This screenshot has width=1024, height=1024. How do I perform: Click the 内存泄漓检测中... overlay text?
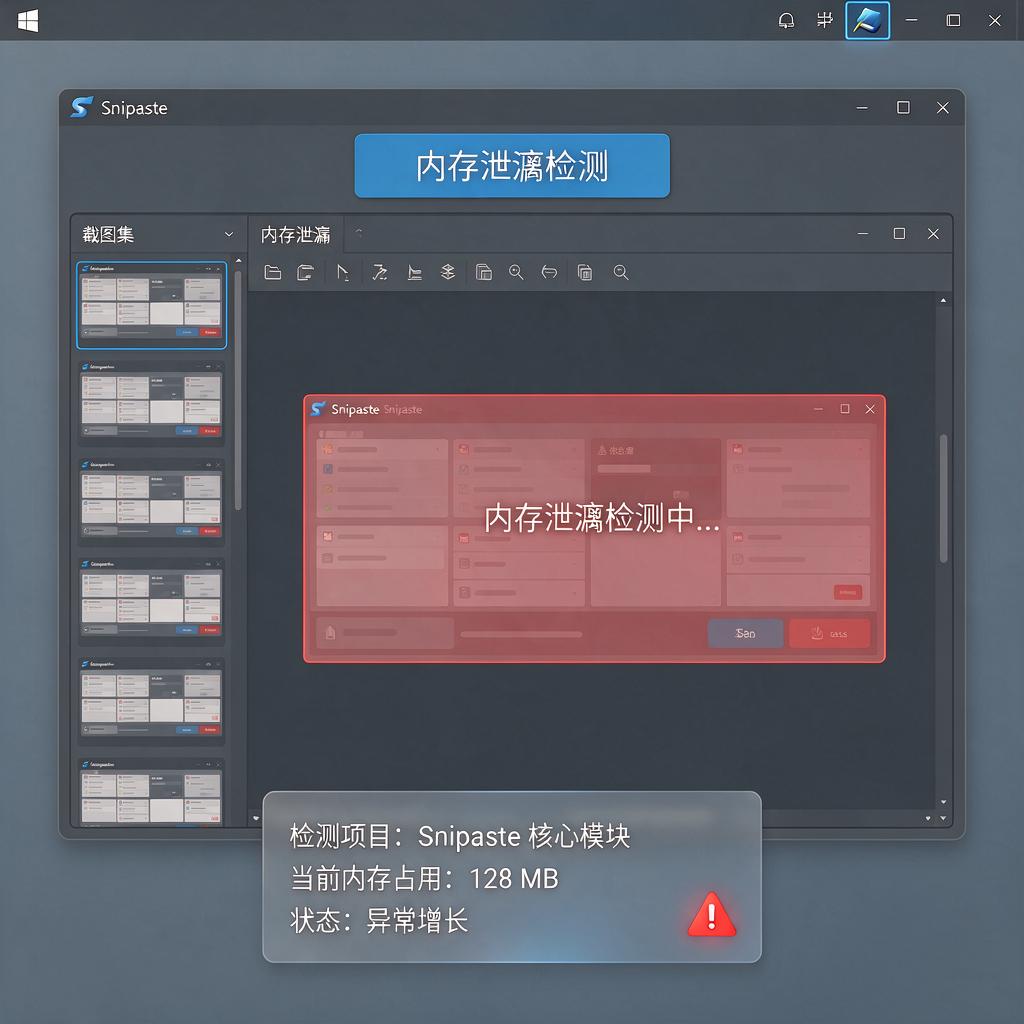point(601,517)
